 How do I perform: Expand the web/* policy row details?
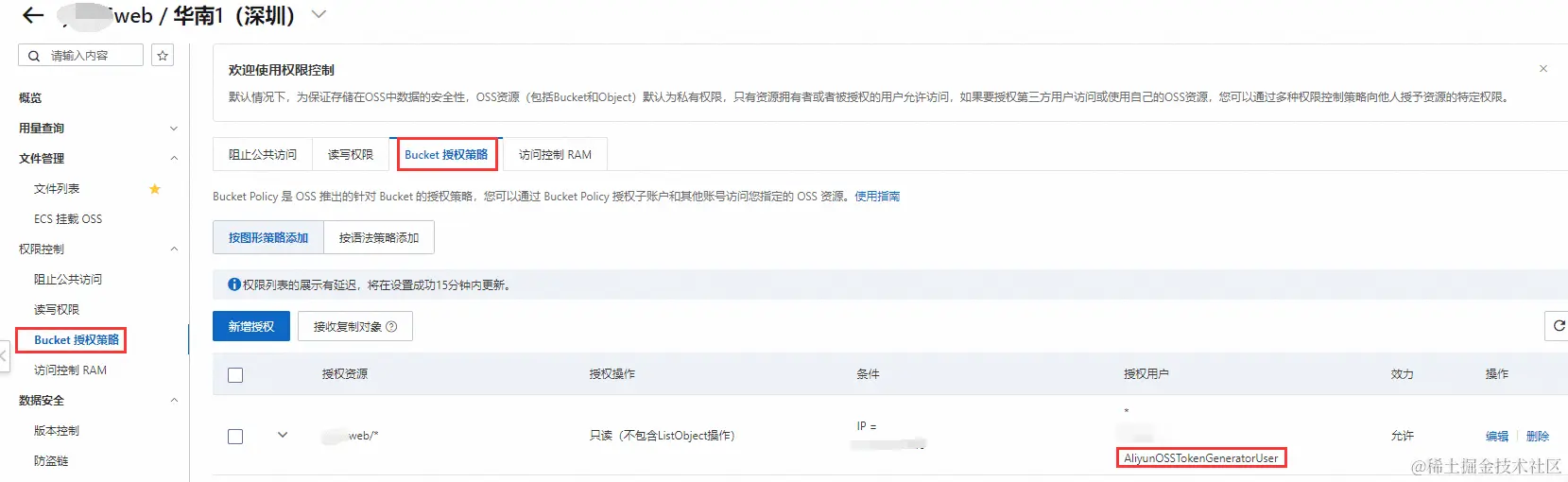pyautogui.click(x=282, y=436)
